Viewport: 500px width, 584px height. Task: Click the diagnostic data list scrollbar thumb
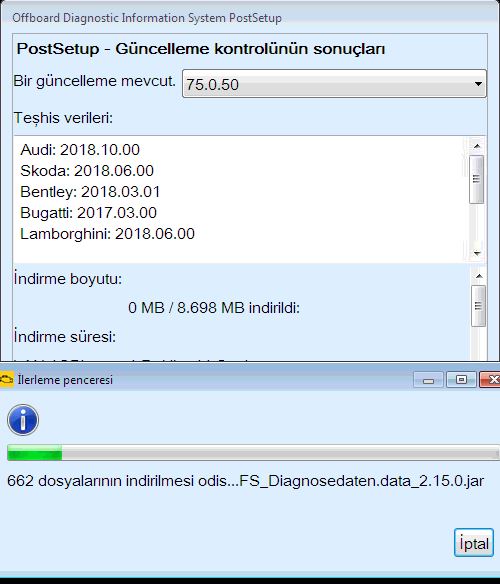pos(477,179)
